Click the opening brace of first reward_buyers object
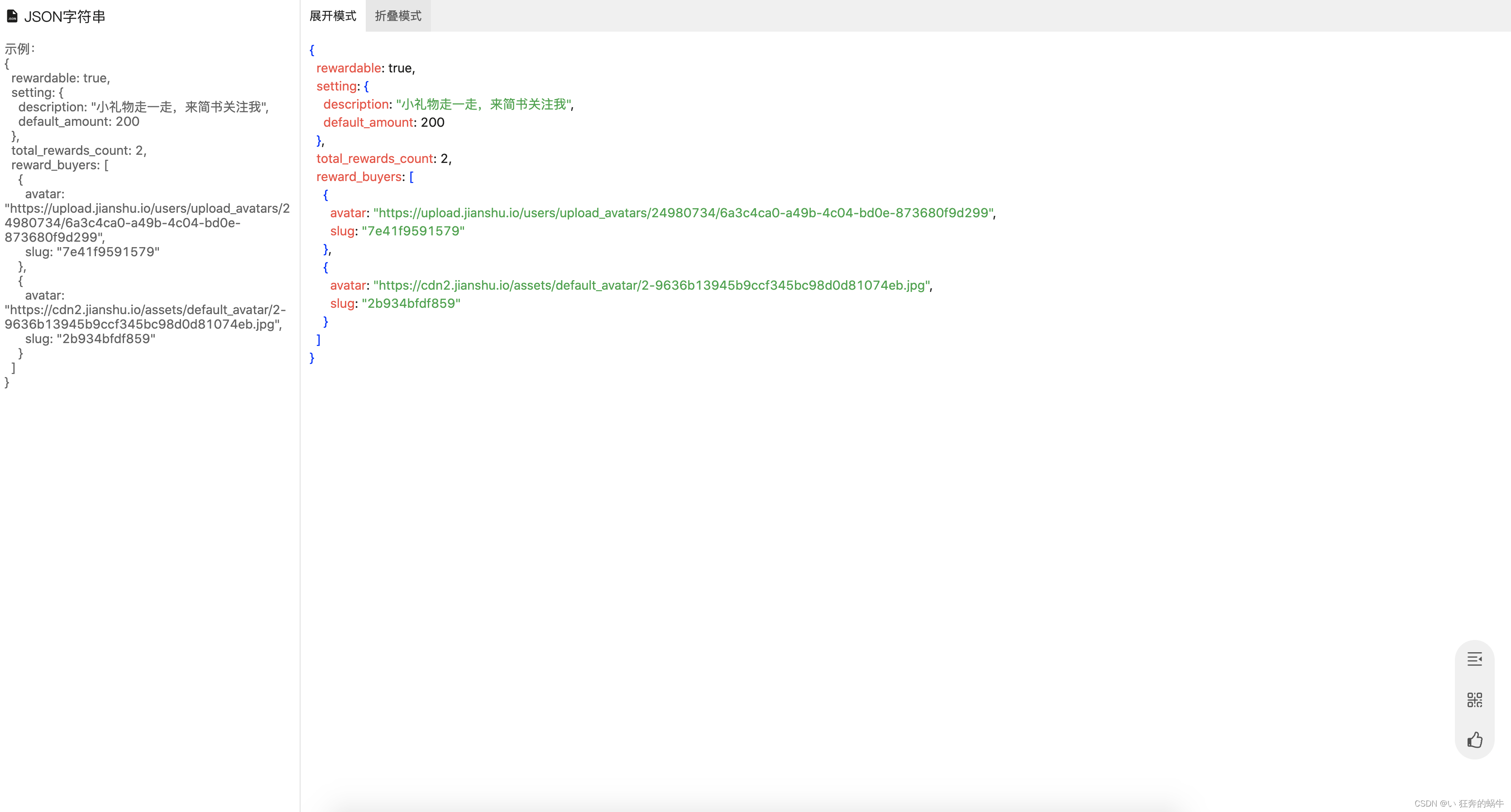 pyautogui.click(x=325, y=195)
